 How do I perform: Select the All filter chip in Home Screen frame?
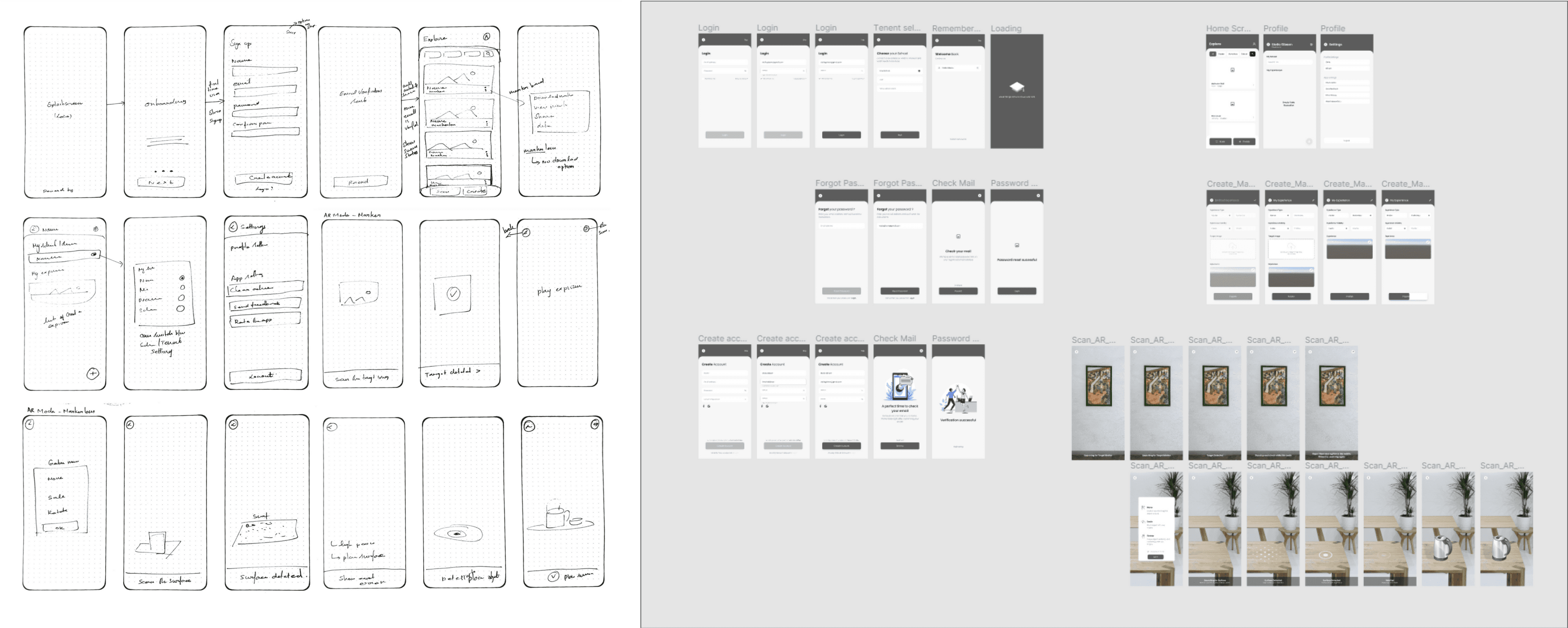tap(1213, 53)
